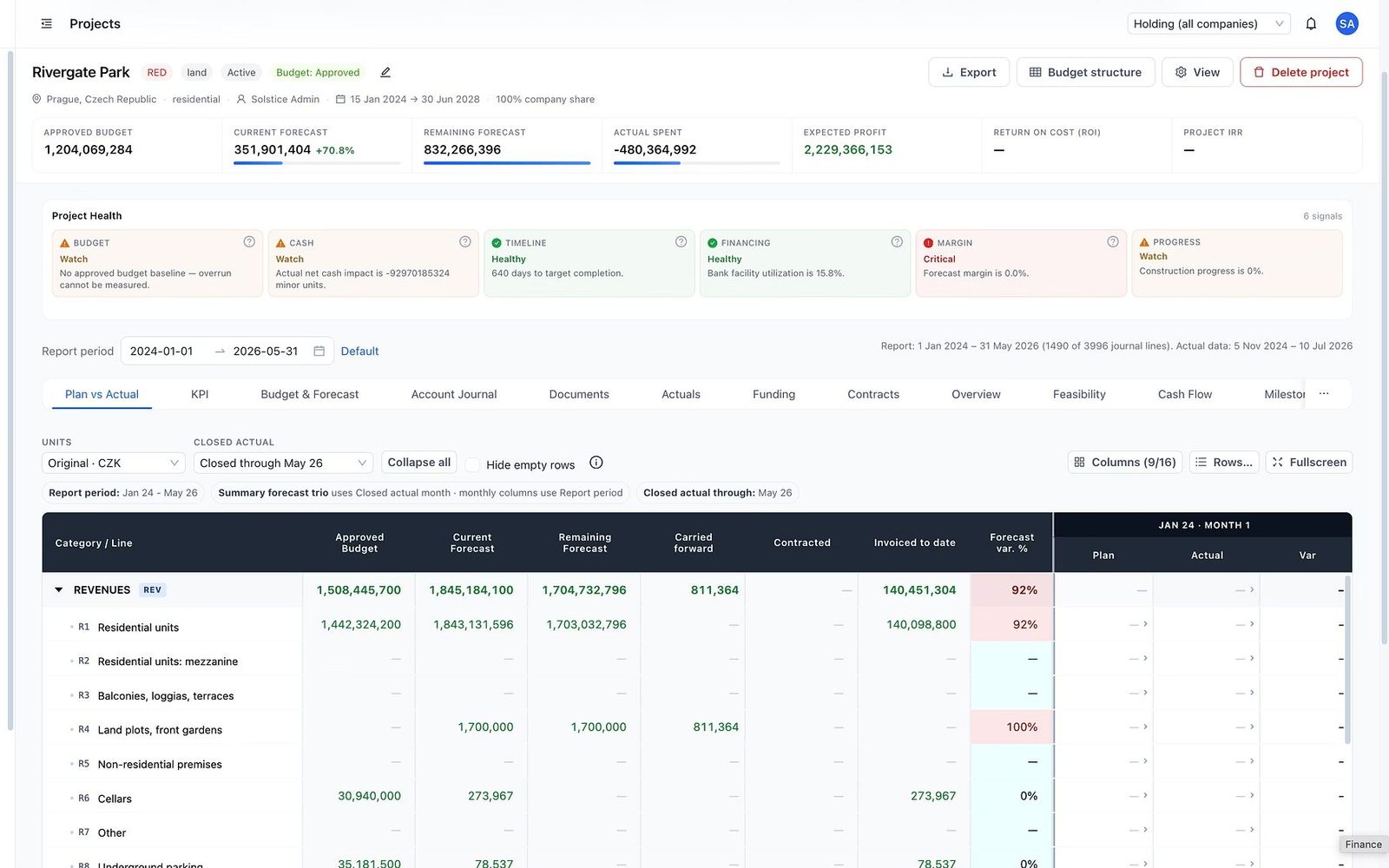
Task: Open more tabs ellipsis menu
Action: pos(1324,393)
